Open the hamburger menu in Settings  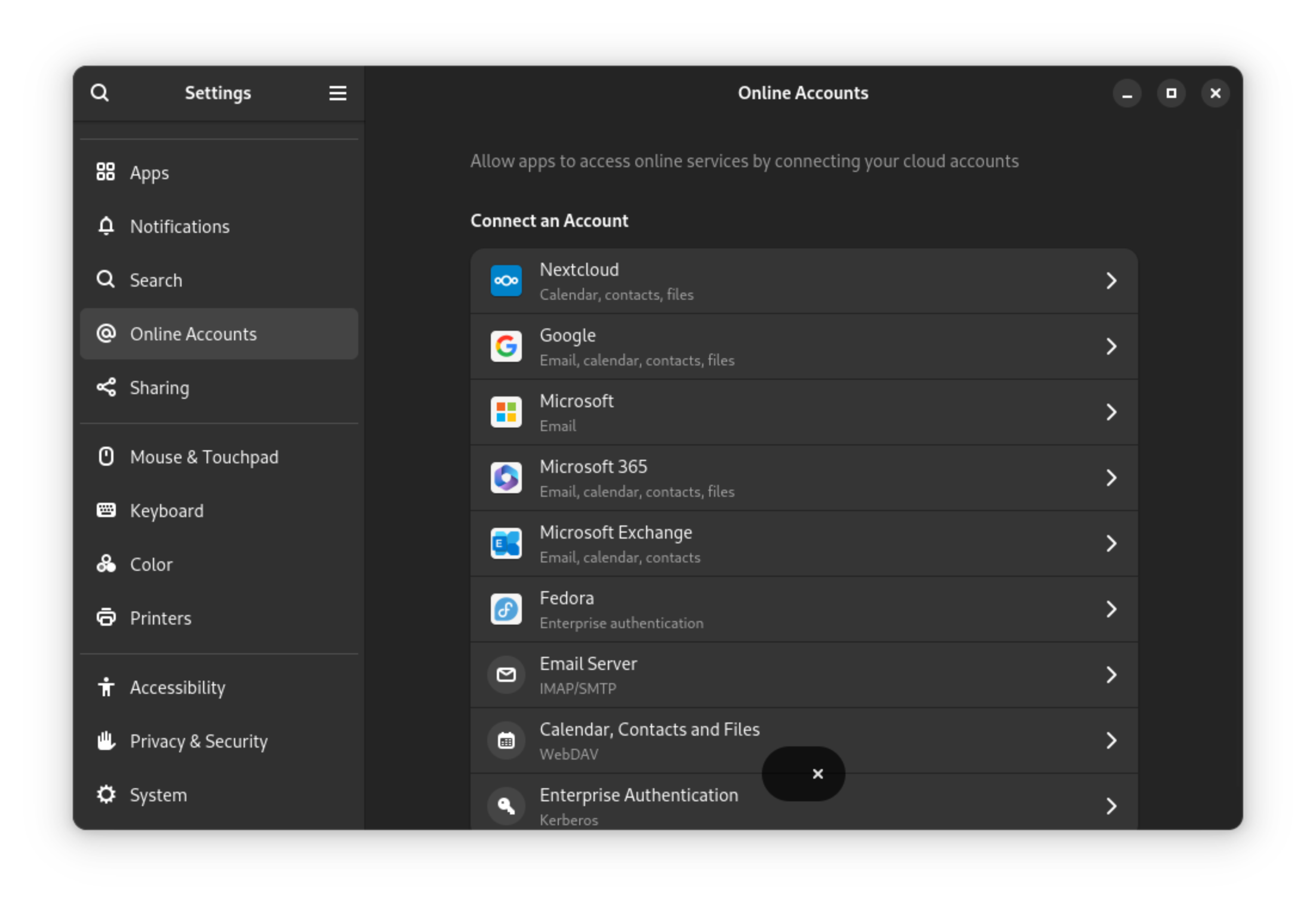[x=338, y=93]
